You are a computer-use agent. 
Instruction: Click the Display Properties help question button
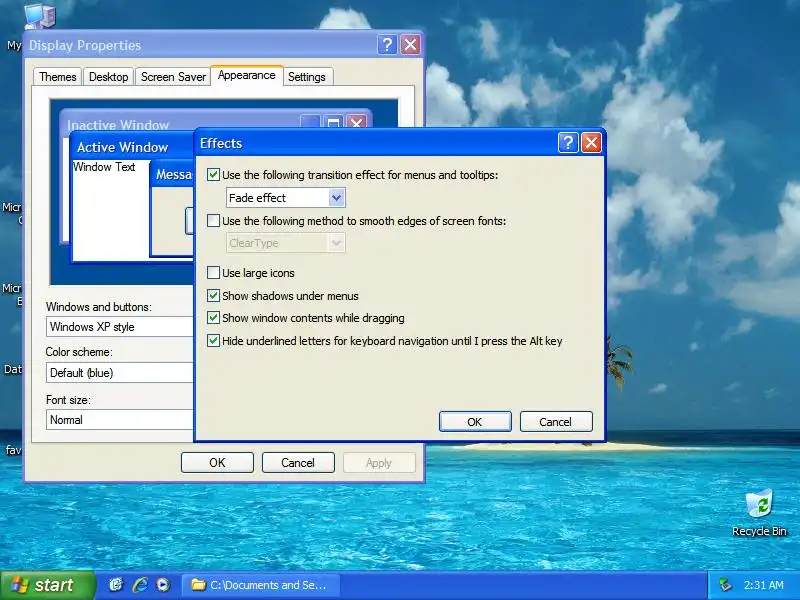click(387, 45)
